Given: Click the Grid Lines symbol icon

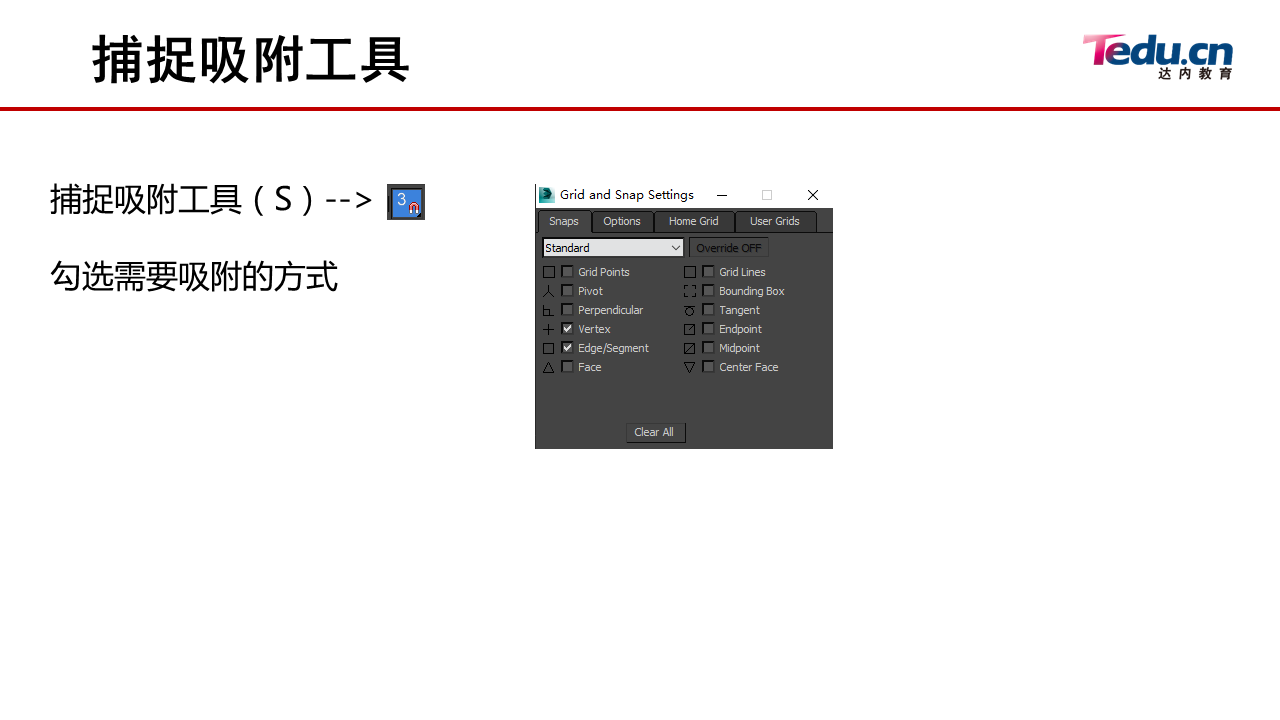Looking at the screenshot, I should click(x=690, y=272).
